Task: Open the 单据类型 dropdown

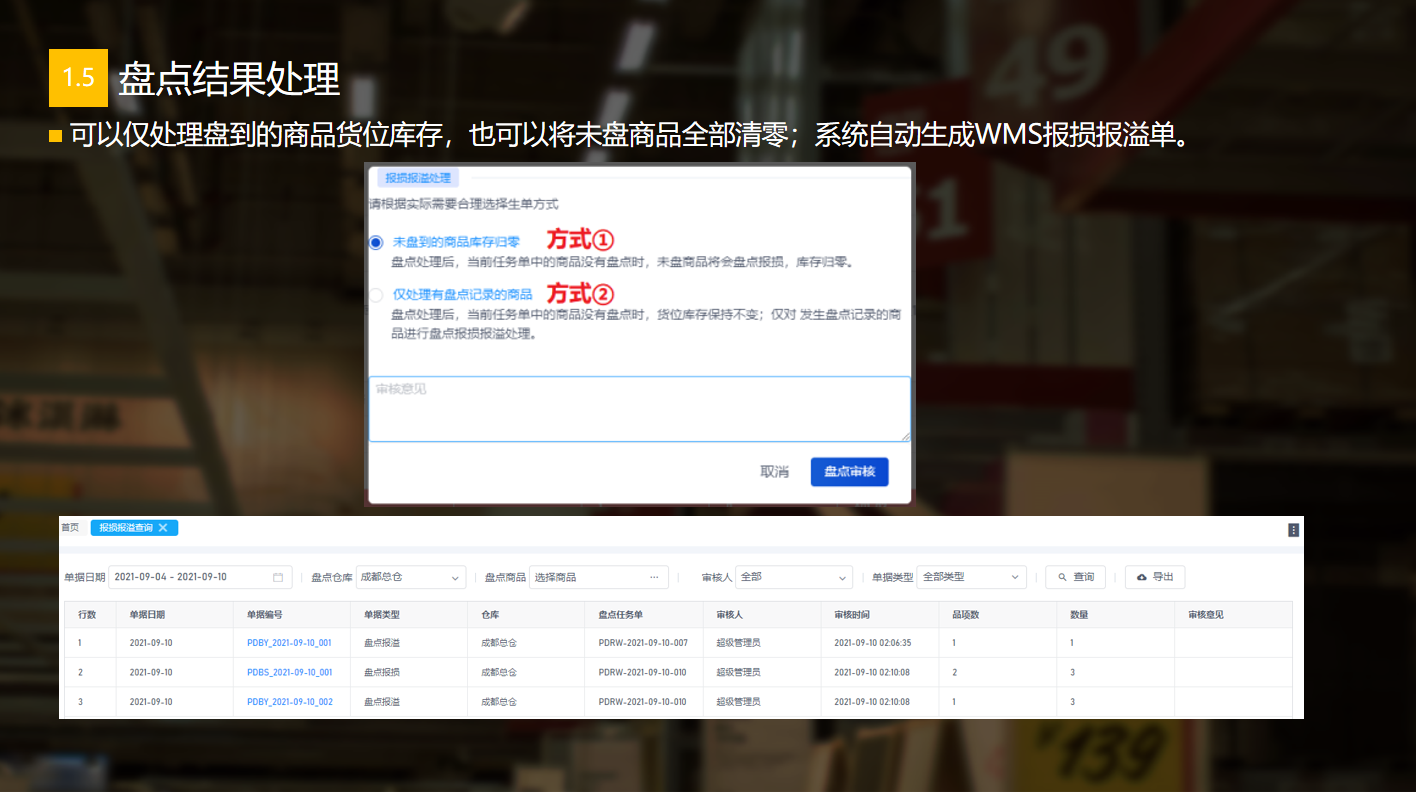Action: point(971,577)
